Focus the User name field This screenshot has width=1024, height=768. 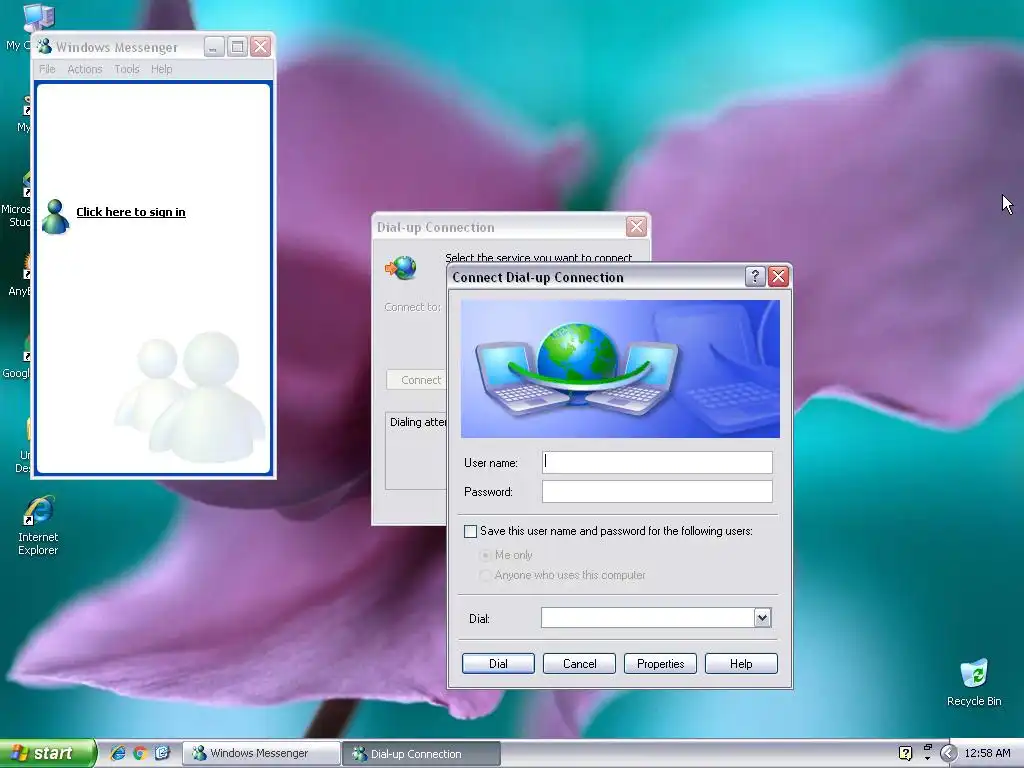657,462
